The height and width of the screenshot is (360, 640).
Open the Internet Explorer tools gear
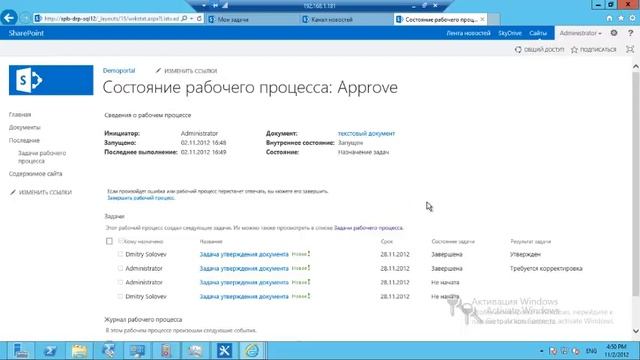(x=633, y=18)
